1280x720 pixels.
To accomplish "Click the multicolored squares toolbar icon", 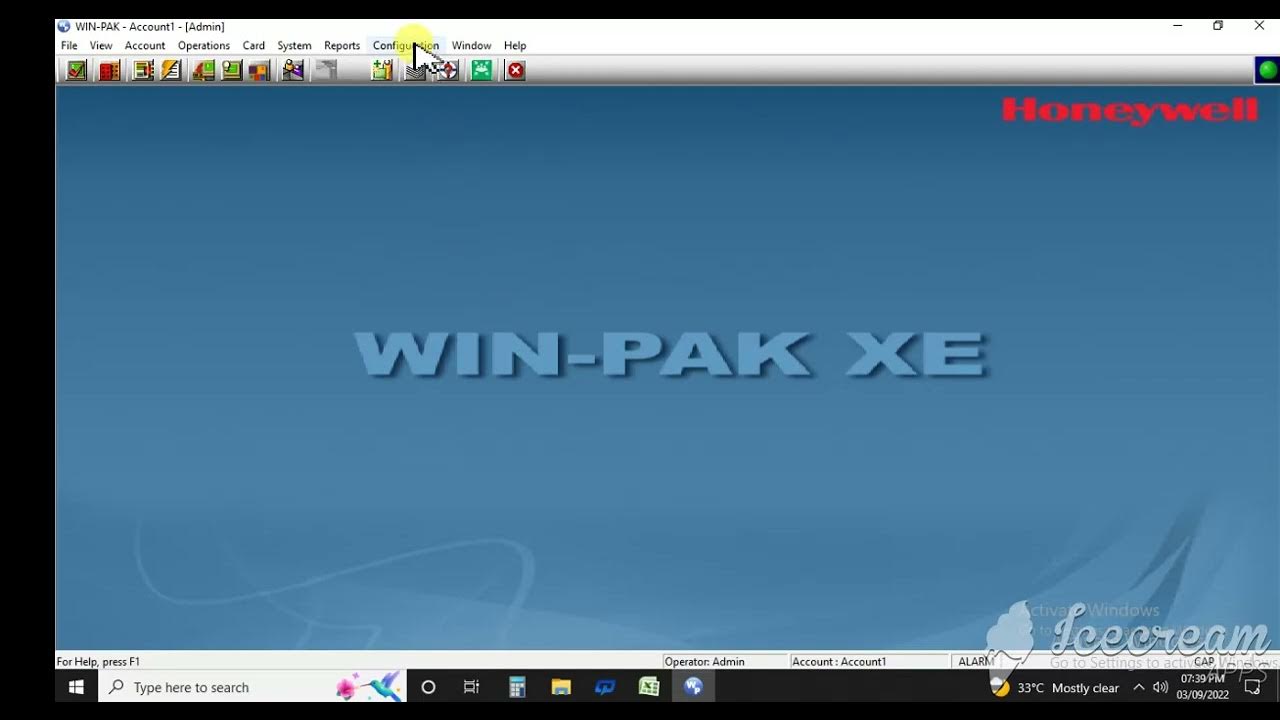I will (x=259, y=70).
